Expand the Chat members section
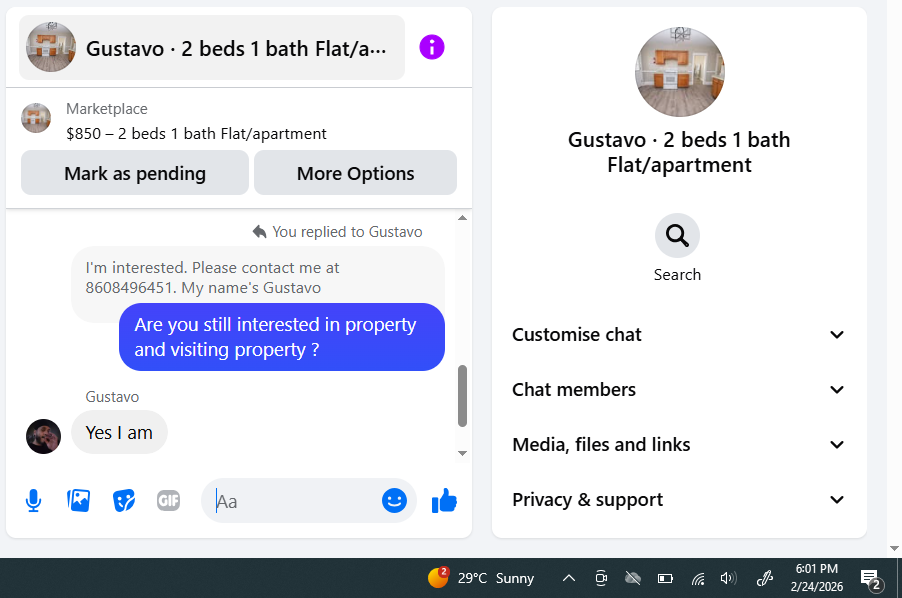 click(679, 390)
